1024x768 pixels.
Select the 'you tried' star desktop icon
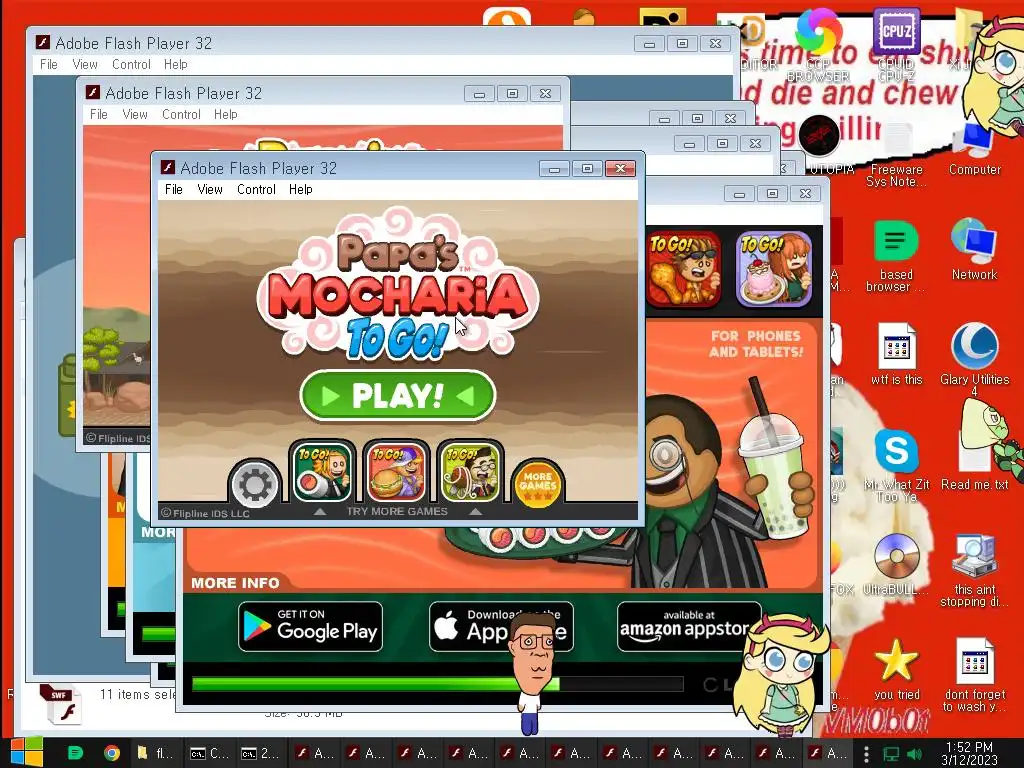click(x=896, y=670)
